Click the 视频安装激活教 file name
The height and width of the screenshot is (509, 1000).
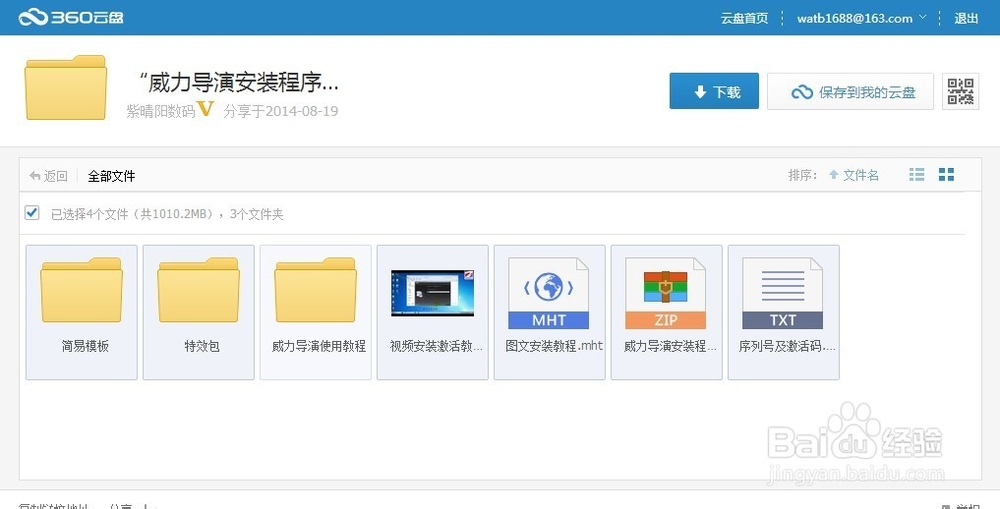[436, 346]
